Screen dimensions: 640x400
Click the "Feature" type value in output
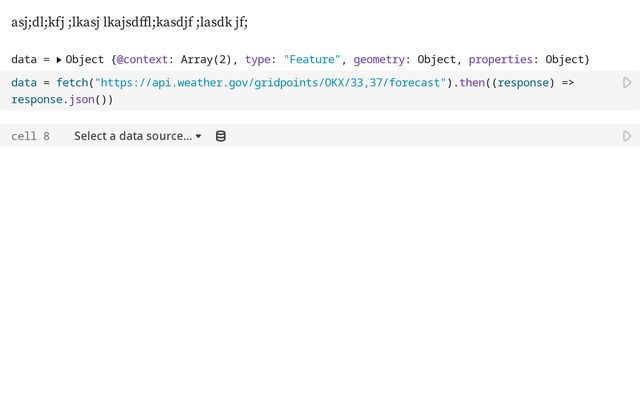(313, 60)
